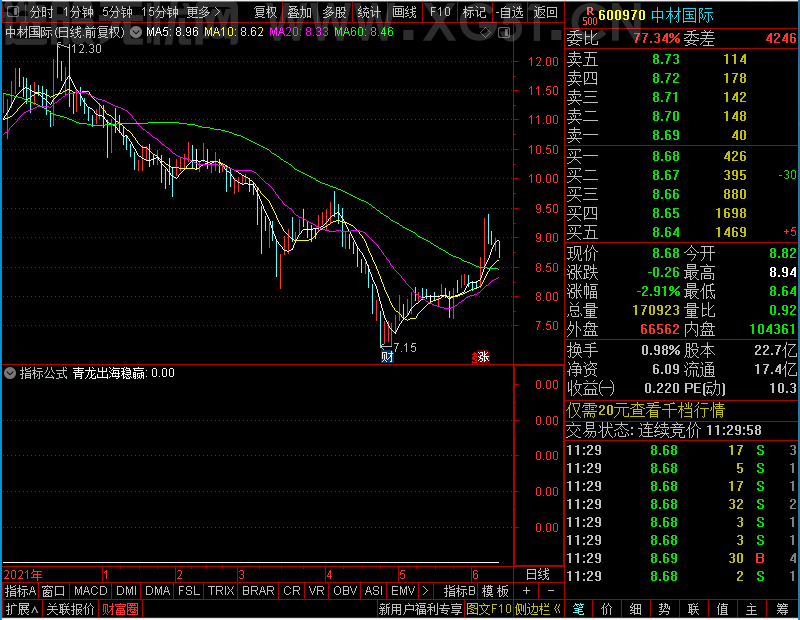Open the 更多 periods menu
This screenshot has width=800, height=620.
click(x=203, y=12)
